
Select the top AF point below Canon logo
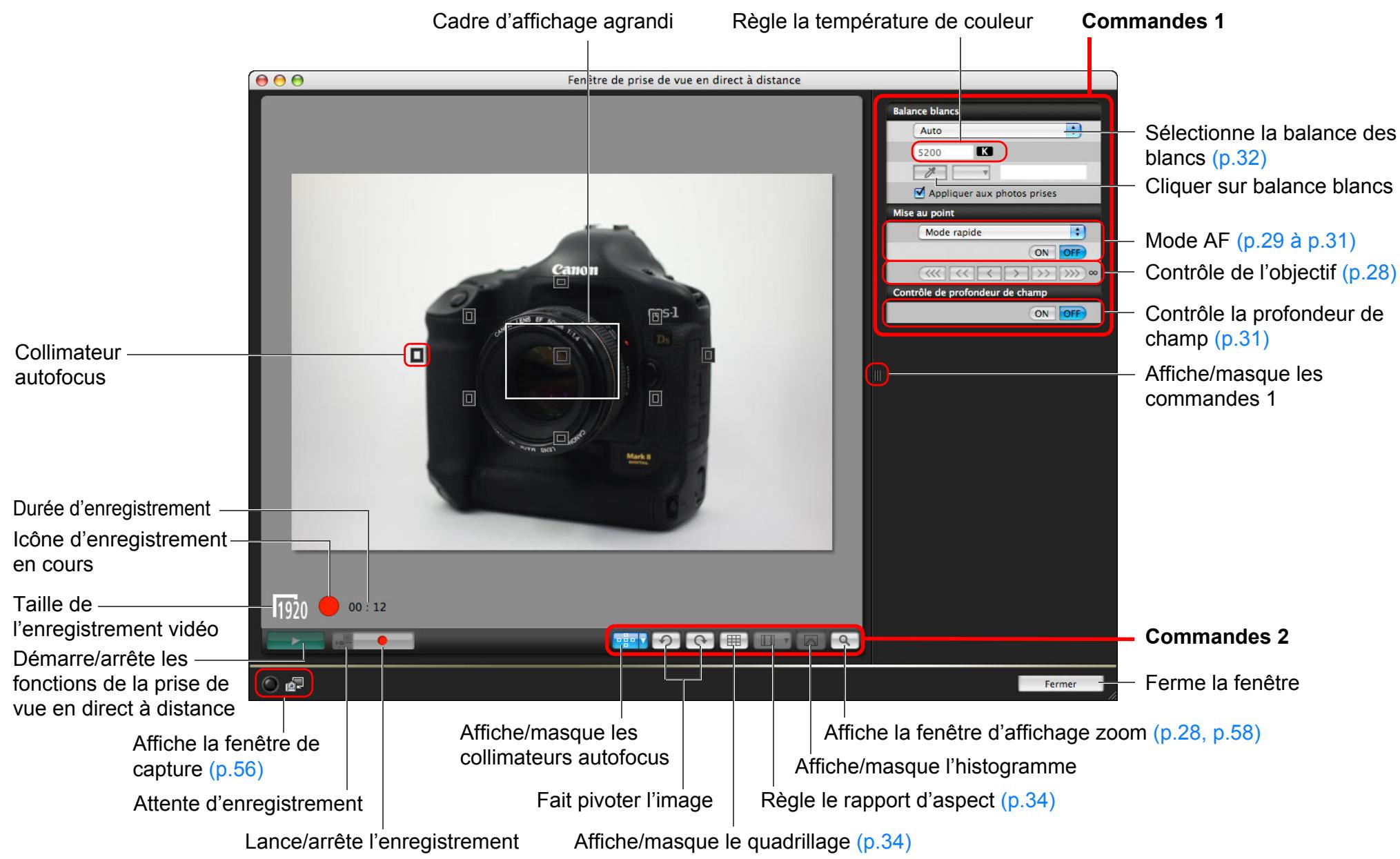[x=562, y=282]
